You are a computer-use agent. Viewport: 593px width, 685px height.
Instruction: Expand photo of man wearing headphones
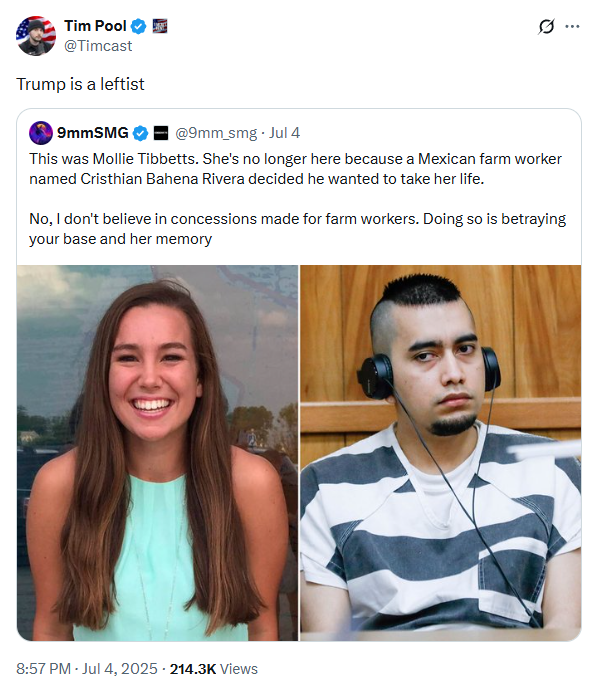click(x=440, y=453)
